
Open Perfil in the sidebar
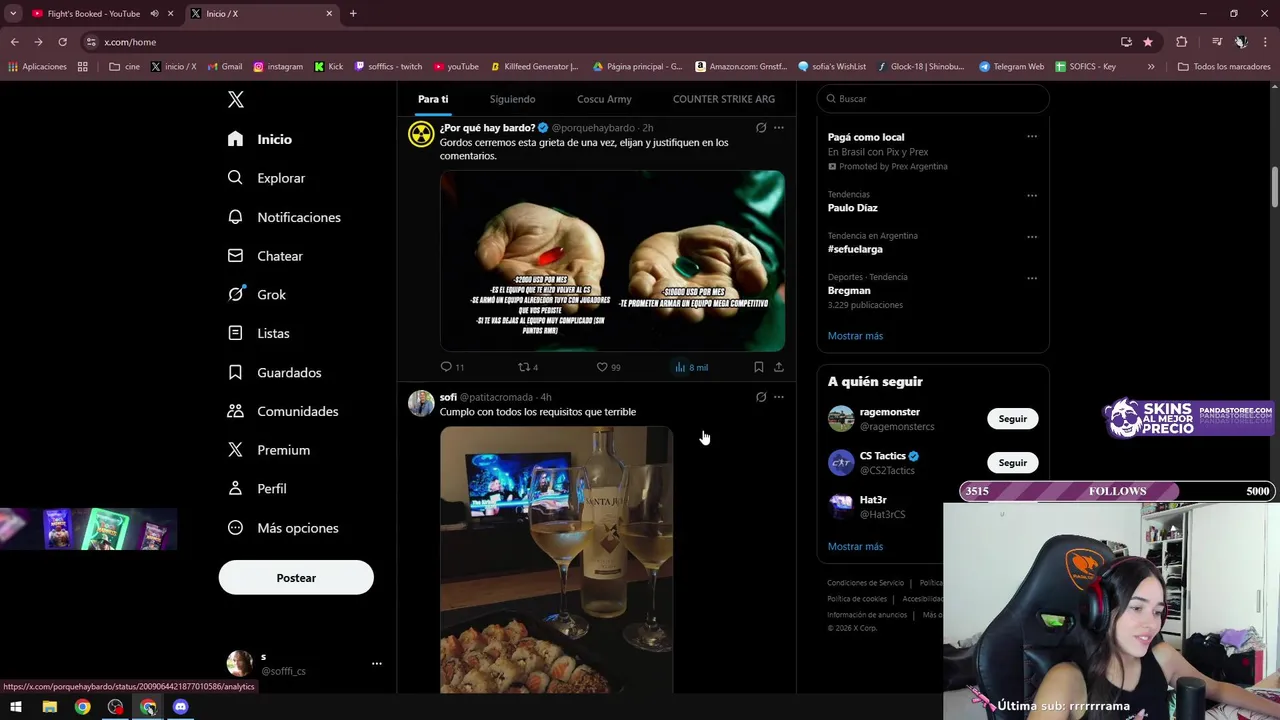258,489
